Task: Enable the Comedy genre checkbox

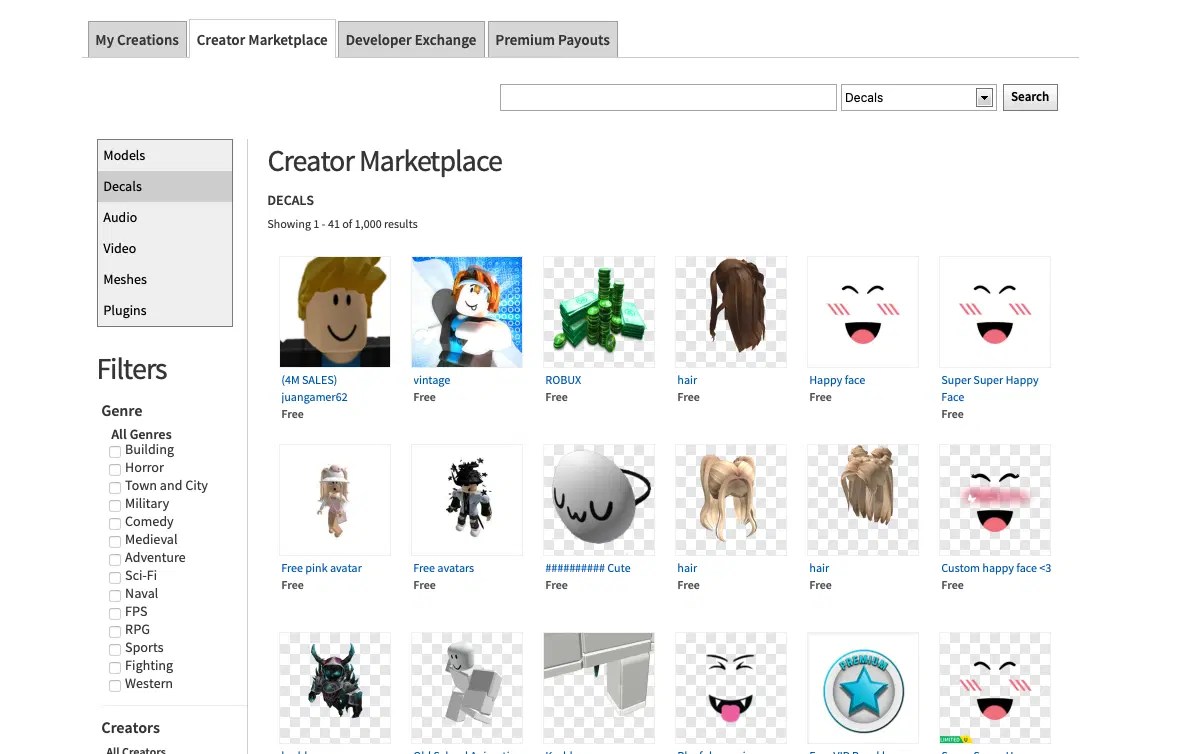Action: coord(115,524)
